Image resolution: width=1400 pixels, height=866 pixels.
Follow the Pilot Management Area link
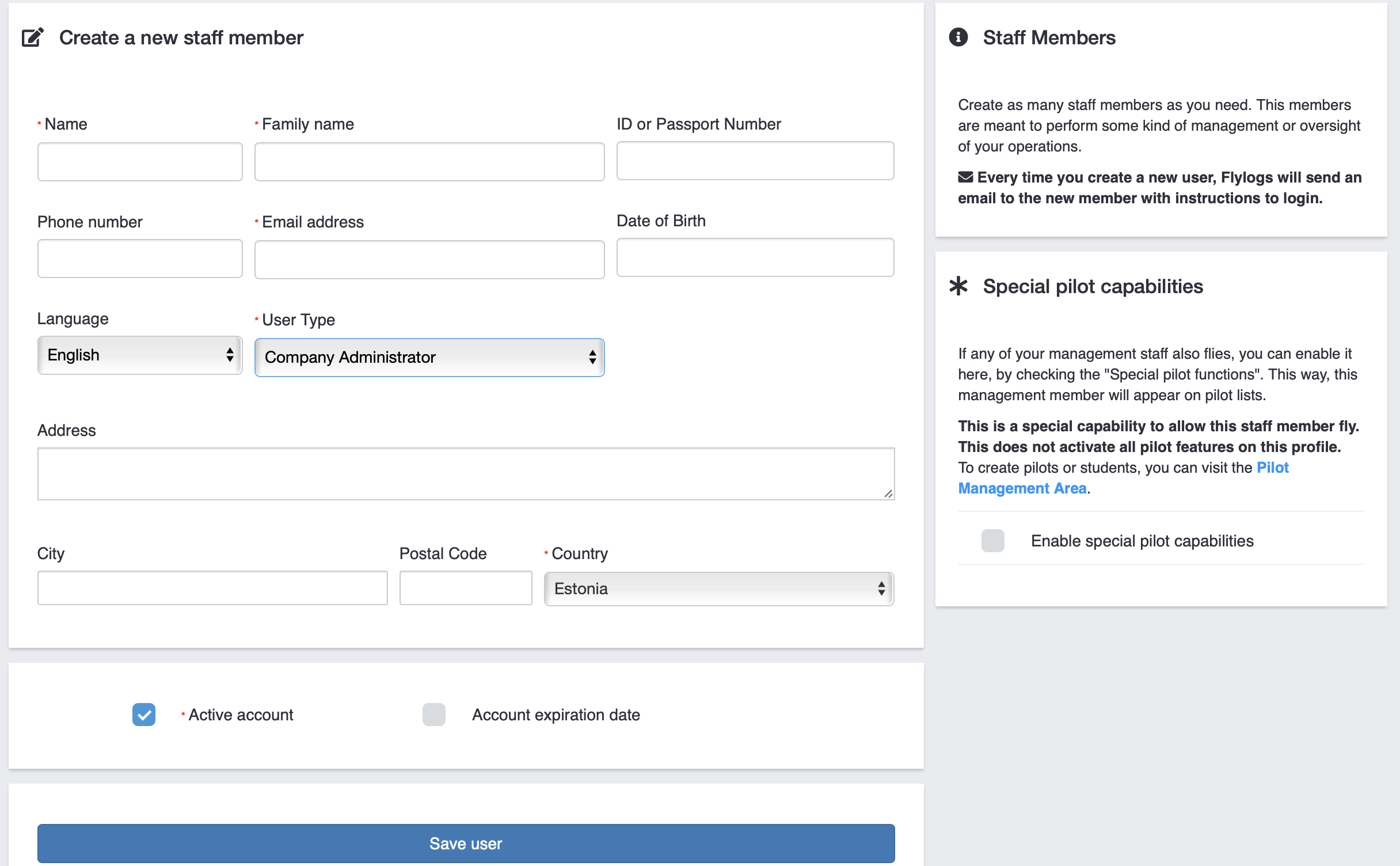coord(1022,488)
